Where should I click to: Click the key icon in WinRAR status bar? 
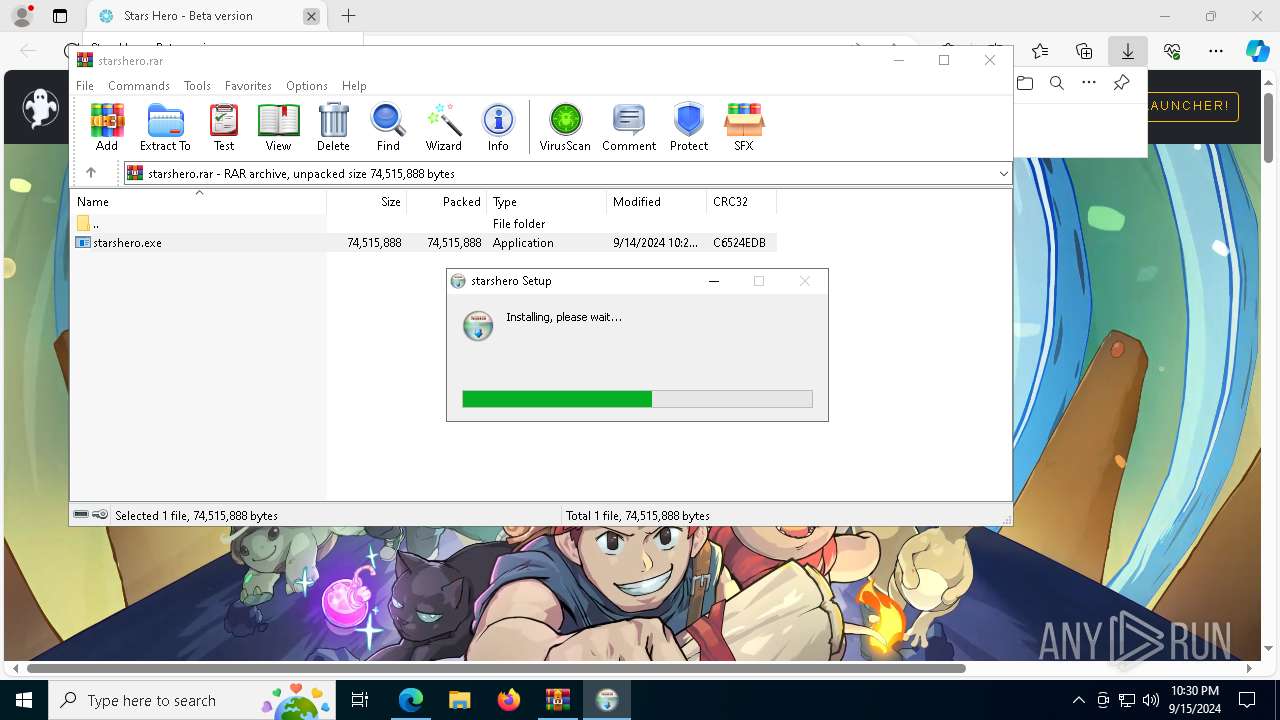[x=100, y=515]
